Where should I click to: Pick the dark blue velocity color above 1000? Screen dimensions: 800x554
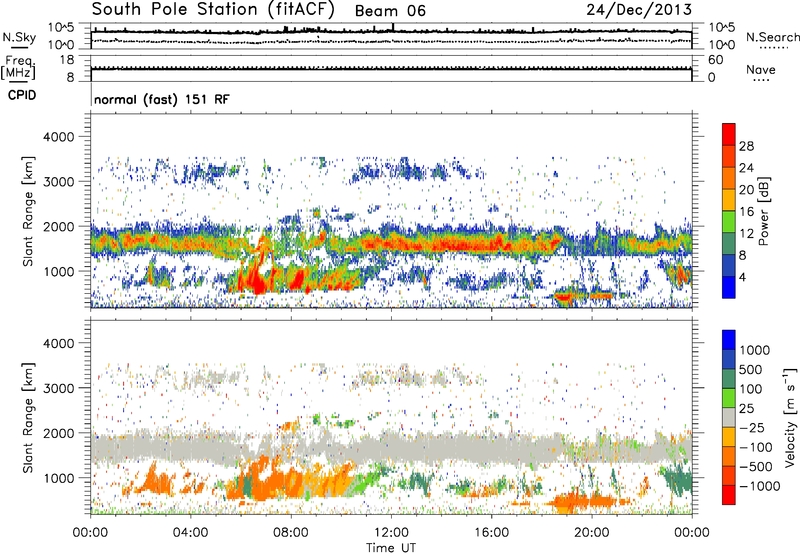(x=729, y=340)
